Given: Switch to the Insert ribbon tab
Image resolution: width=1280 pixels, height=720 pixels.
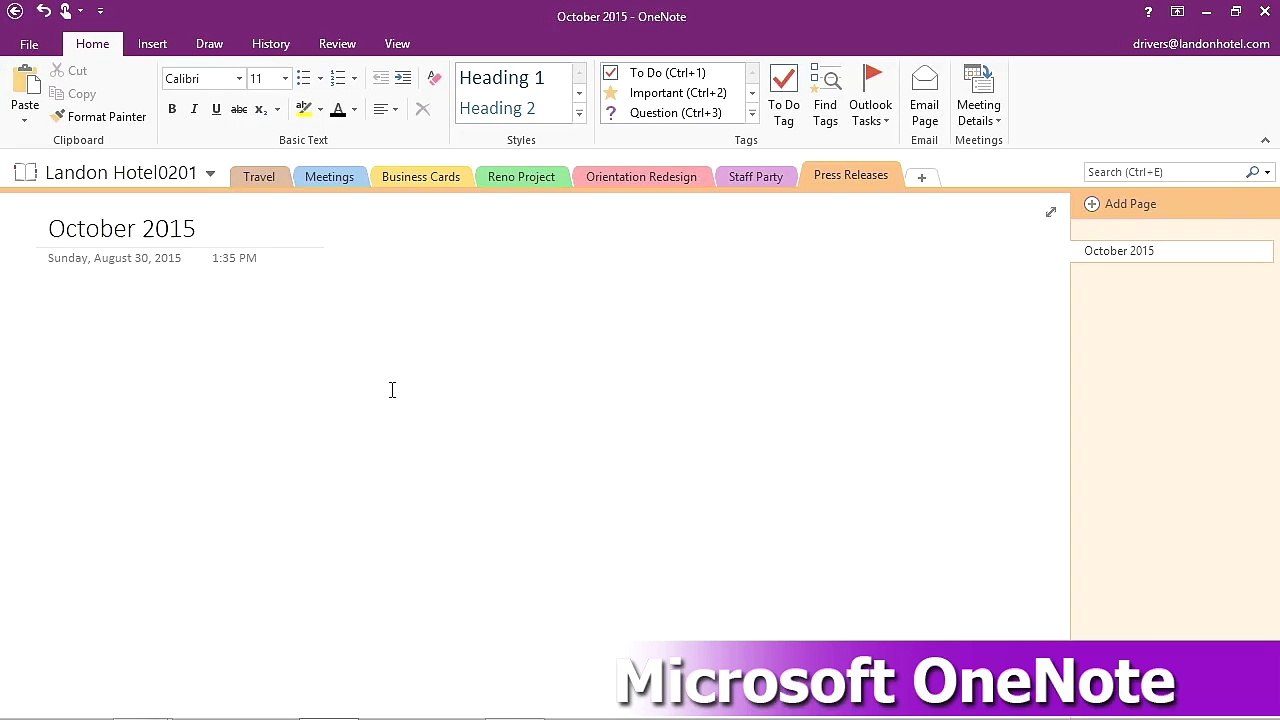Looking at the screenshot, I should coord(152,44).
